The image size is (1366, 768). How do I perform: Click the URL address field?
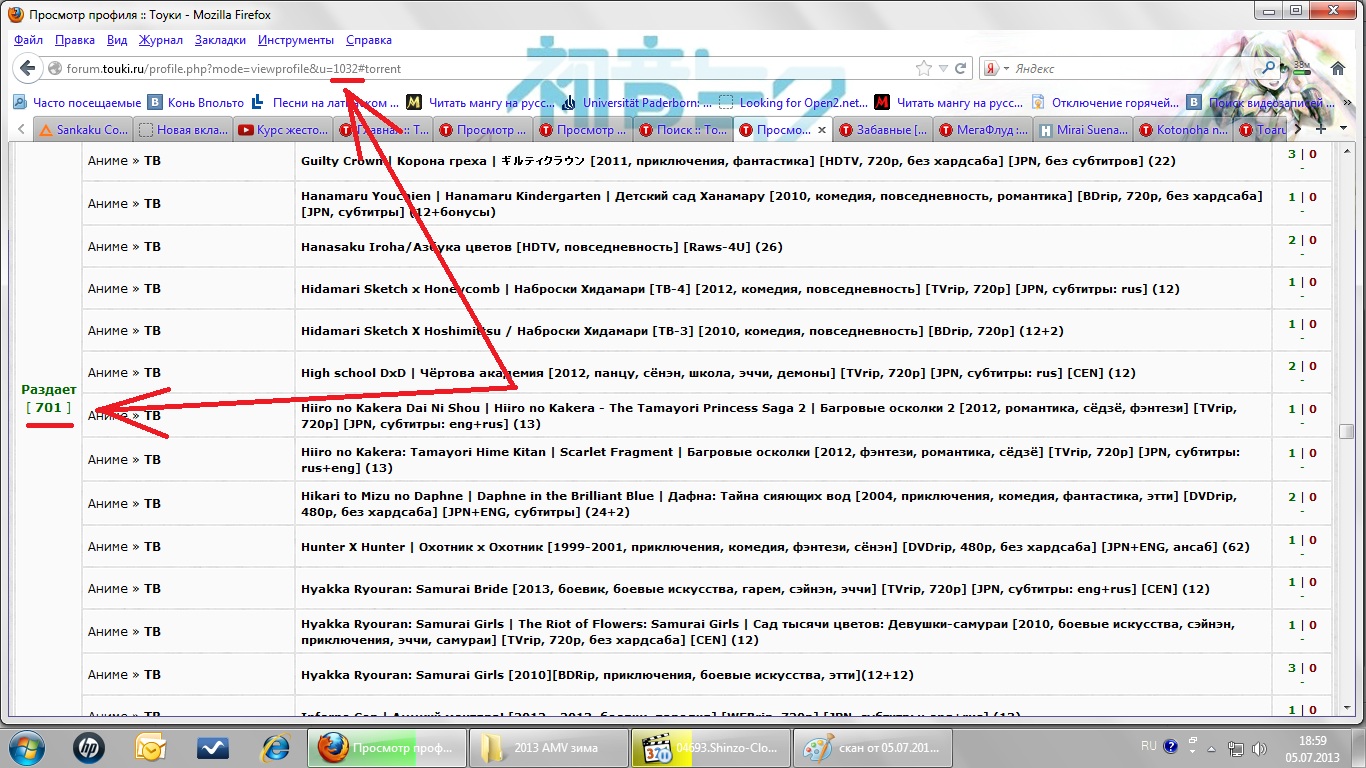pyautogui.click(x=480, y=69)
